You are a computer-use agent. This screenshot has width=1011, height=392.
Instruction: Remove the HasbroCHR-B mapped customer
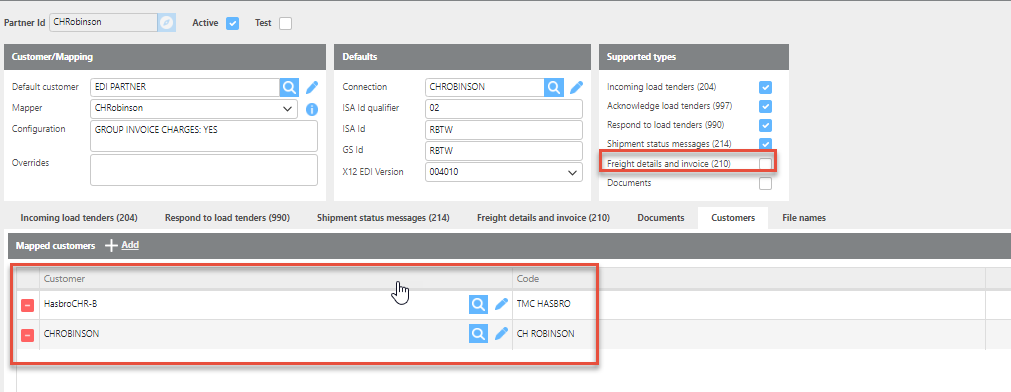pos(28,304)
